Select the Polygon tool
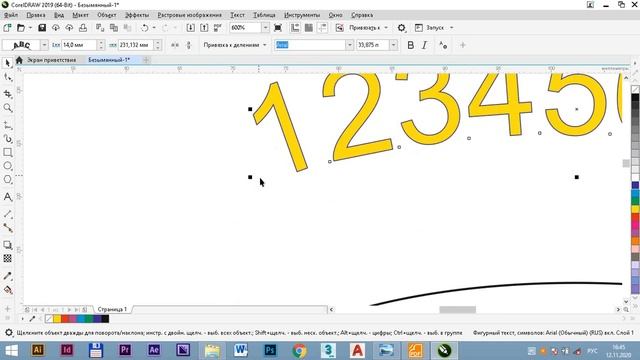The width and height of the screenshot is (640, 360). (7, 180)
